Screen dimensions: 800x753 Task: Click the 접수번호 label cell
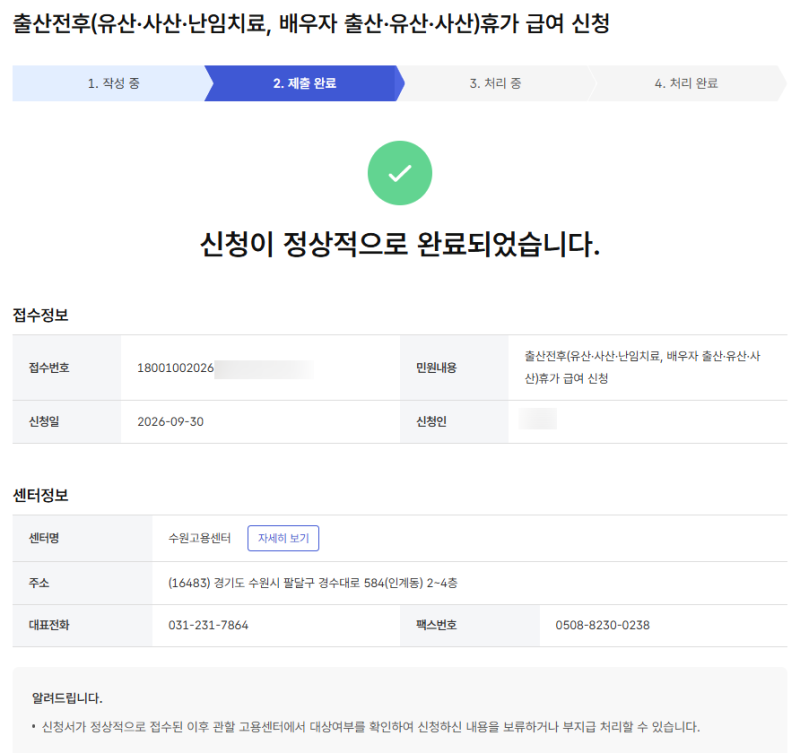67,368
